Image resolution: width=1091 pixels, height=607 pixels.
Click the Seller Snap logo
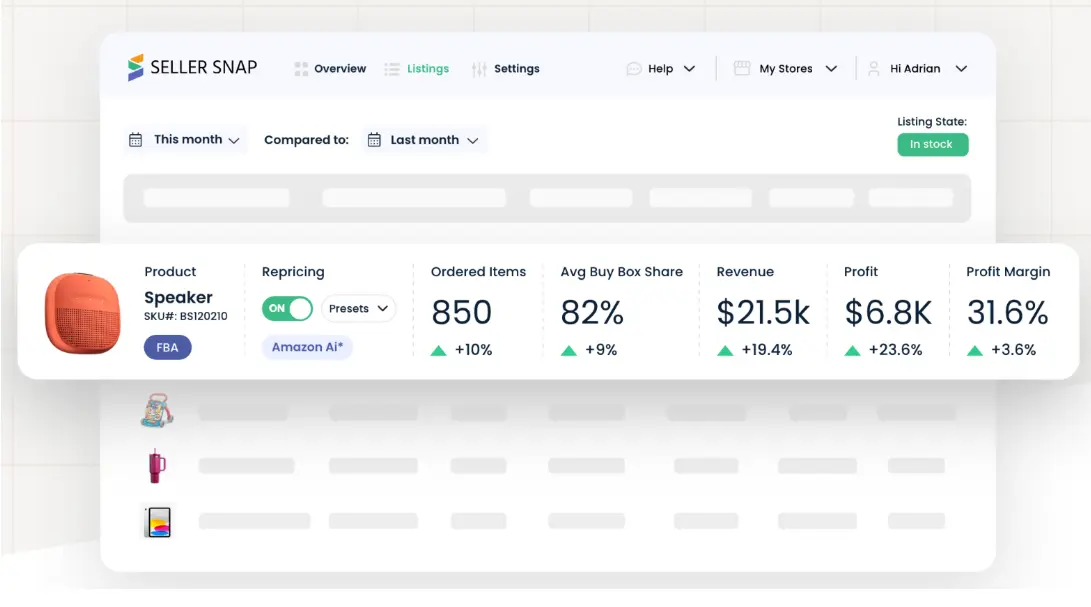[x=192, y=68]
